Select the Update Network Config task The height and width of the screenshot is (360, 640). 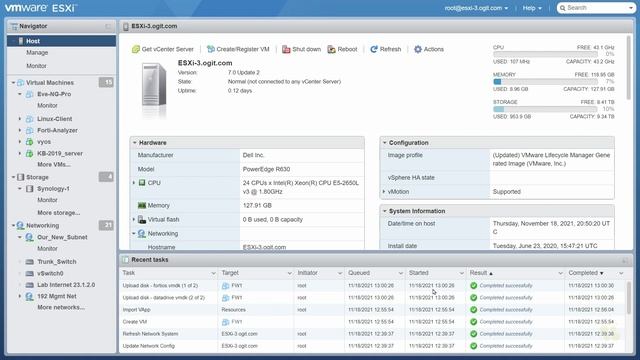click(373, 346)
